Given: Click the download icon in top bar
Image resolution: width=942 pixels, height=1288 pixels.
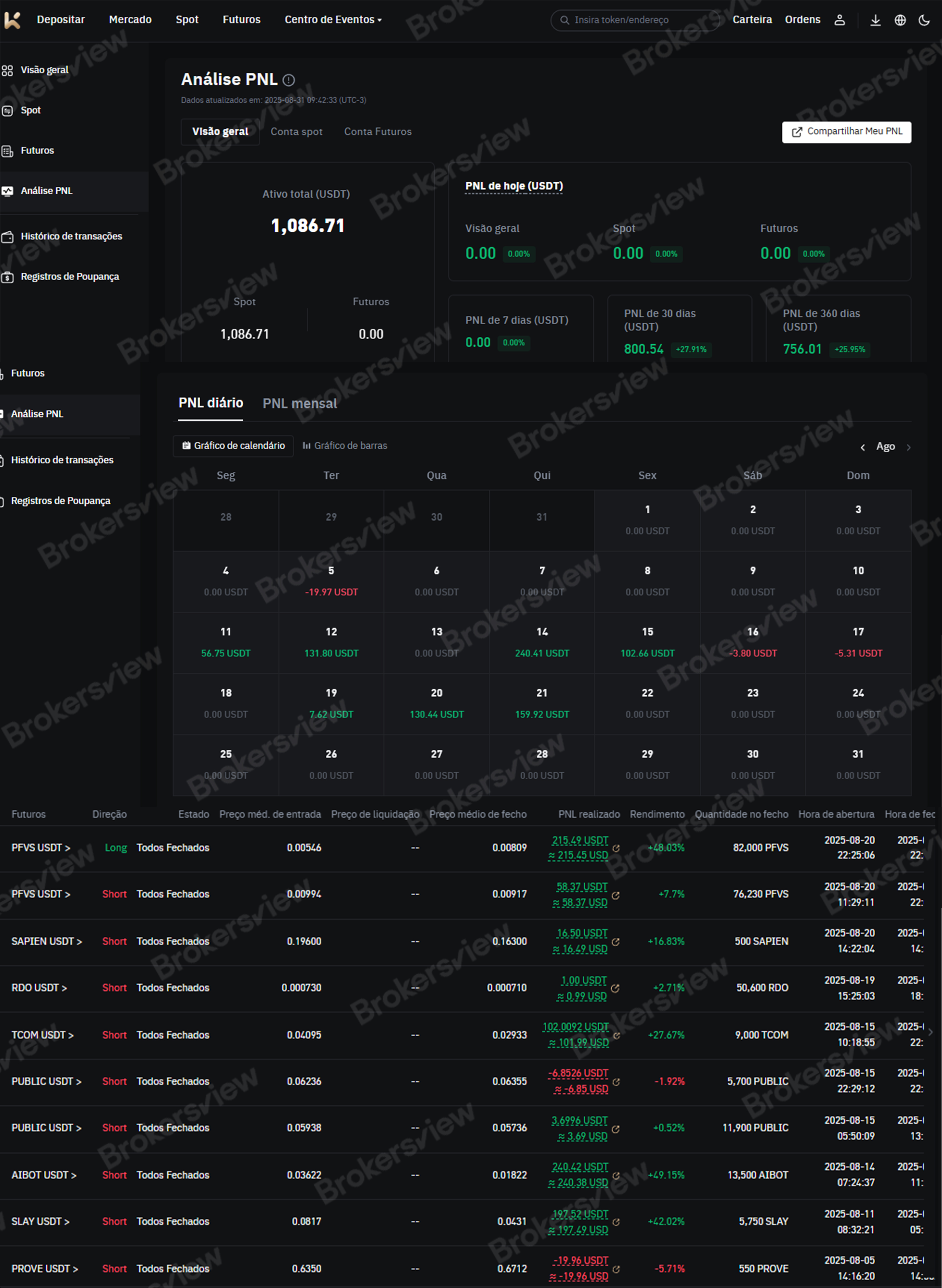Looking at the screenshot, I should coord(875,20).
